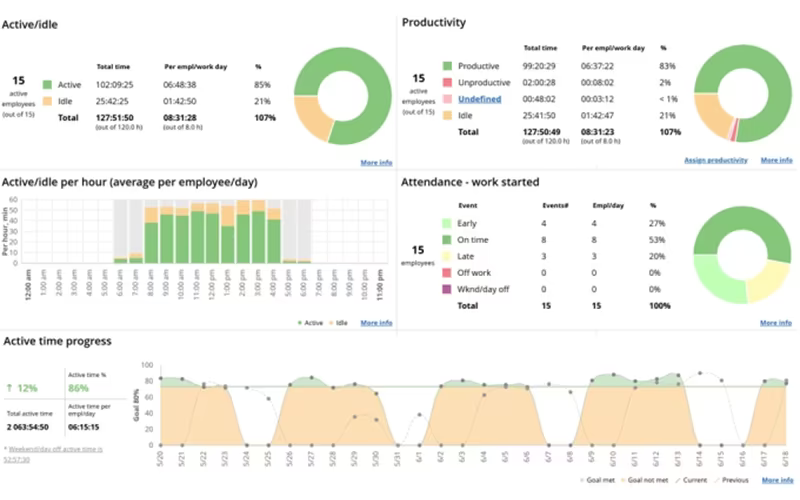Click yellow Late attendance swatch
Viewport: 800px width, 500px height.
446,256
